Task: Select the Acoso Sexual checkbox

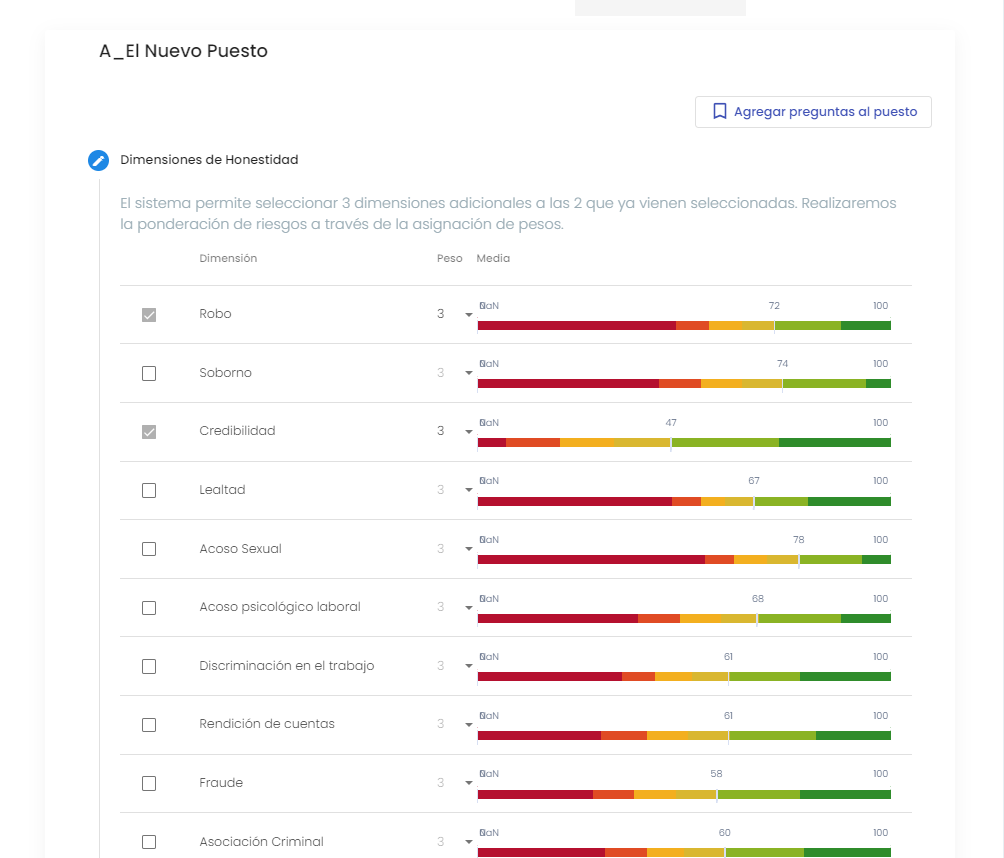Action: (149, 549)
